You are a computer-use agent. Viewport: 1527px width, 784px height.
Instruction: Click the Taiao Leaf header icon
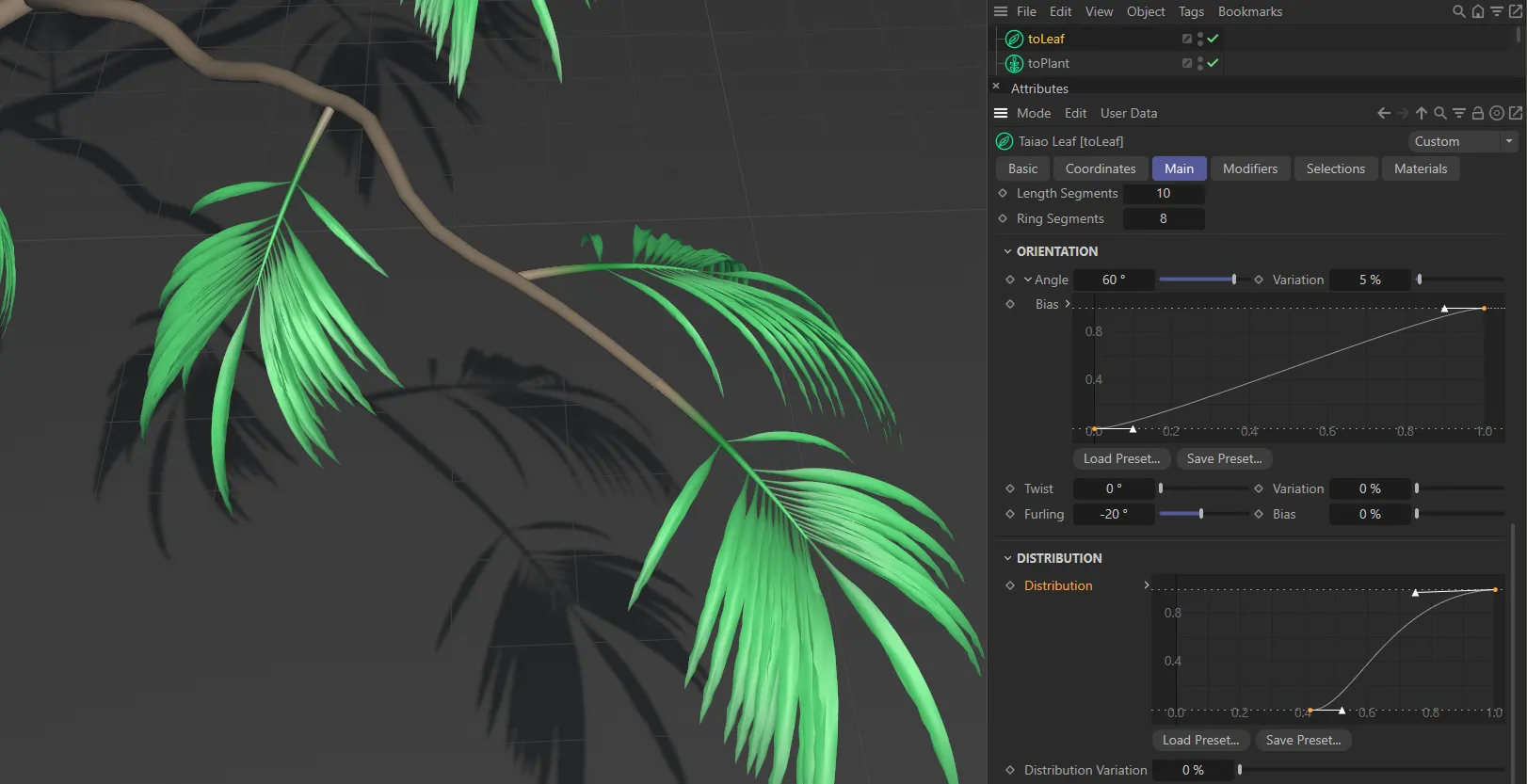(x=1005, y=141)
